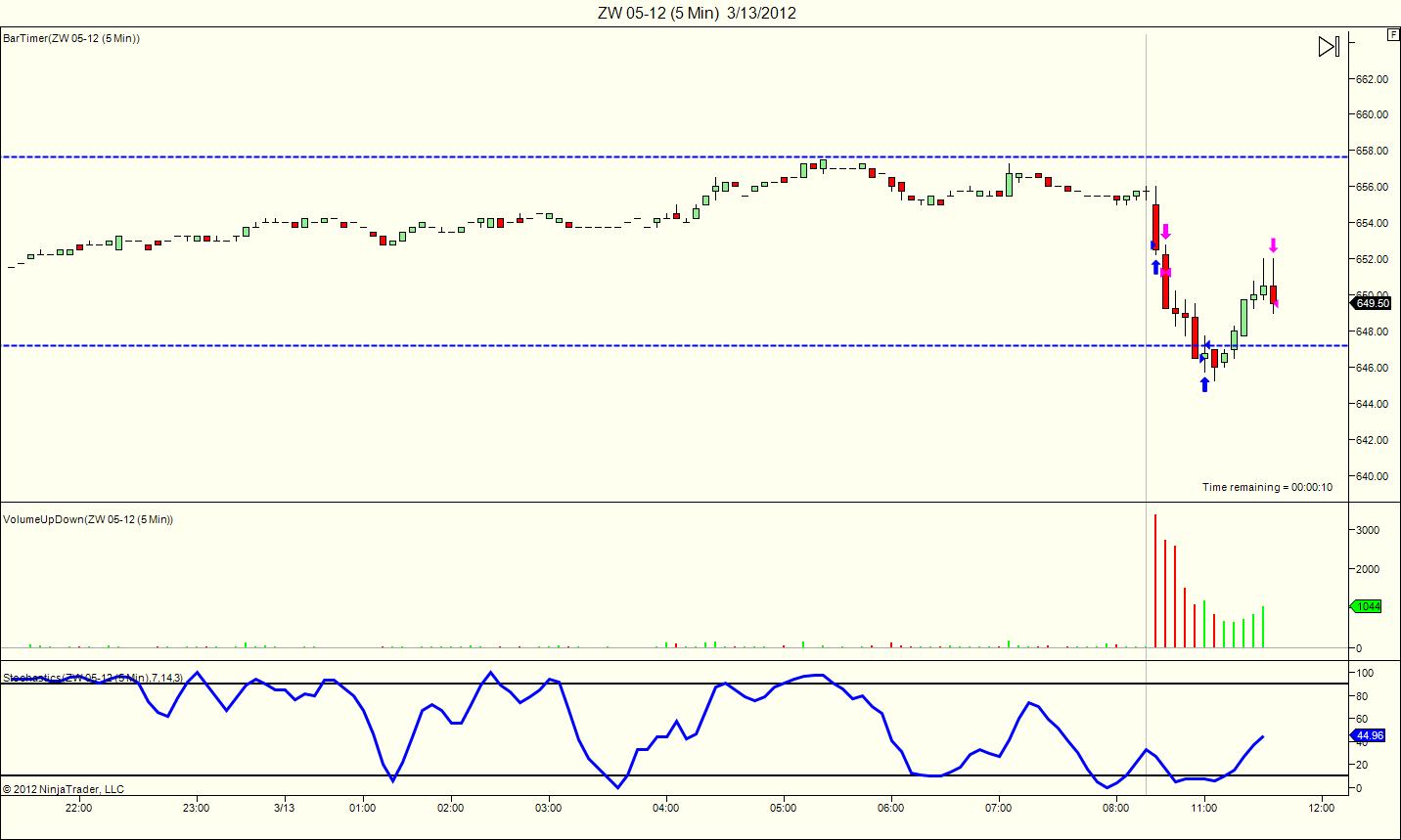Click the 01:00 time axis label
This screenshot has width=1401, height=840.
click(363, 809)
